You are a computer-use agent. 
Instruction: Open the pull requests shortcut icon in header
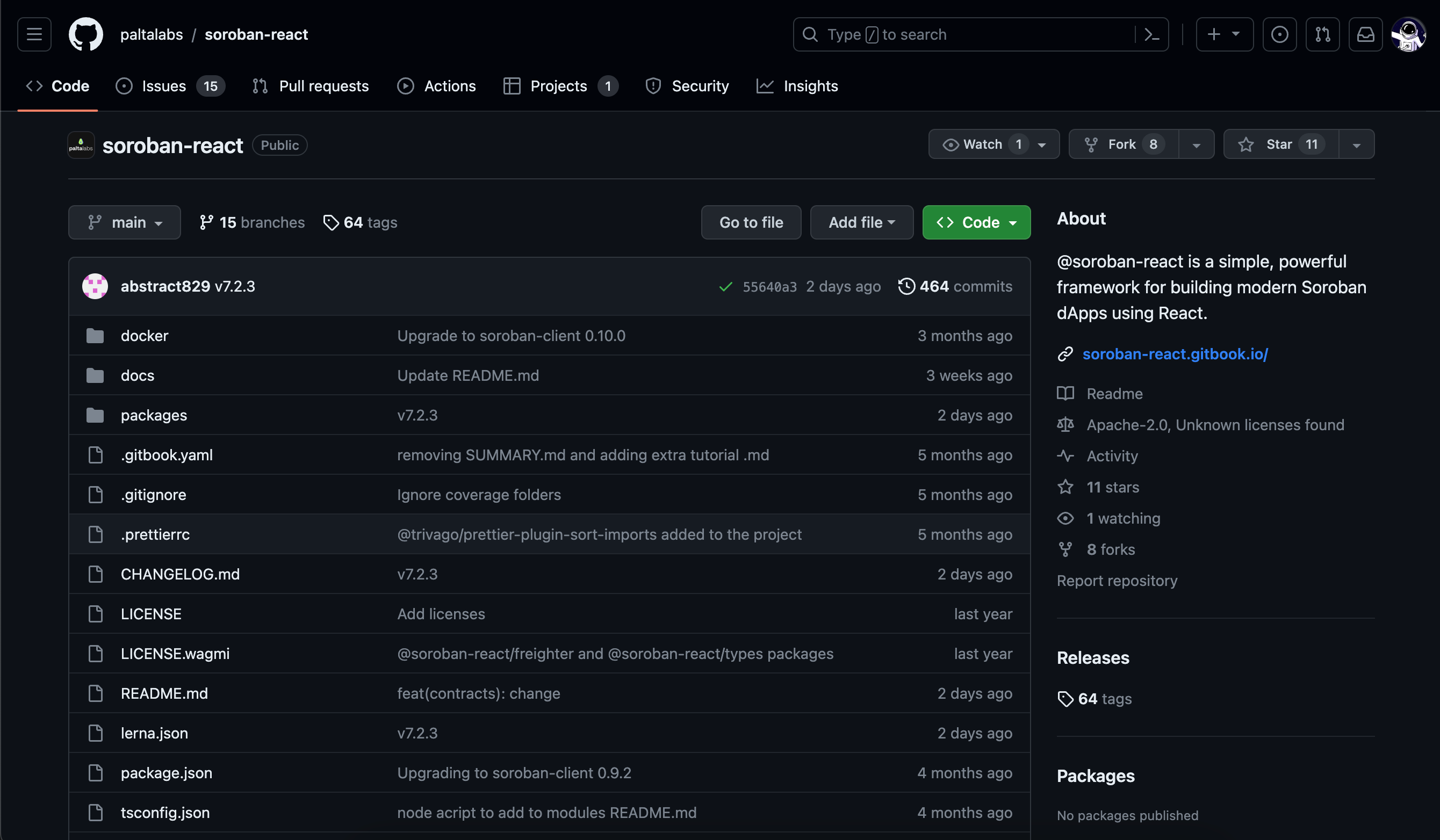point(1322,34)
